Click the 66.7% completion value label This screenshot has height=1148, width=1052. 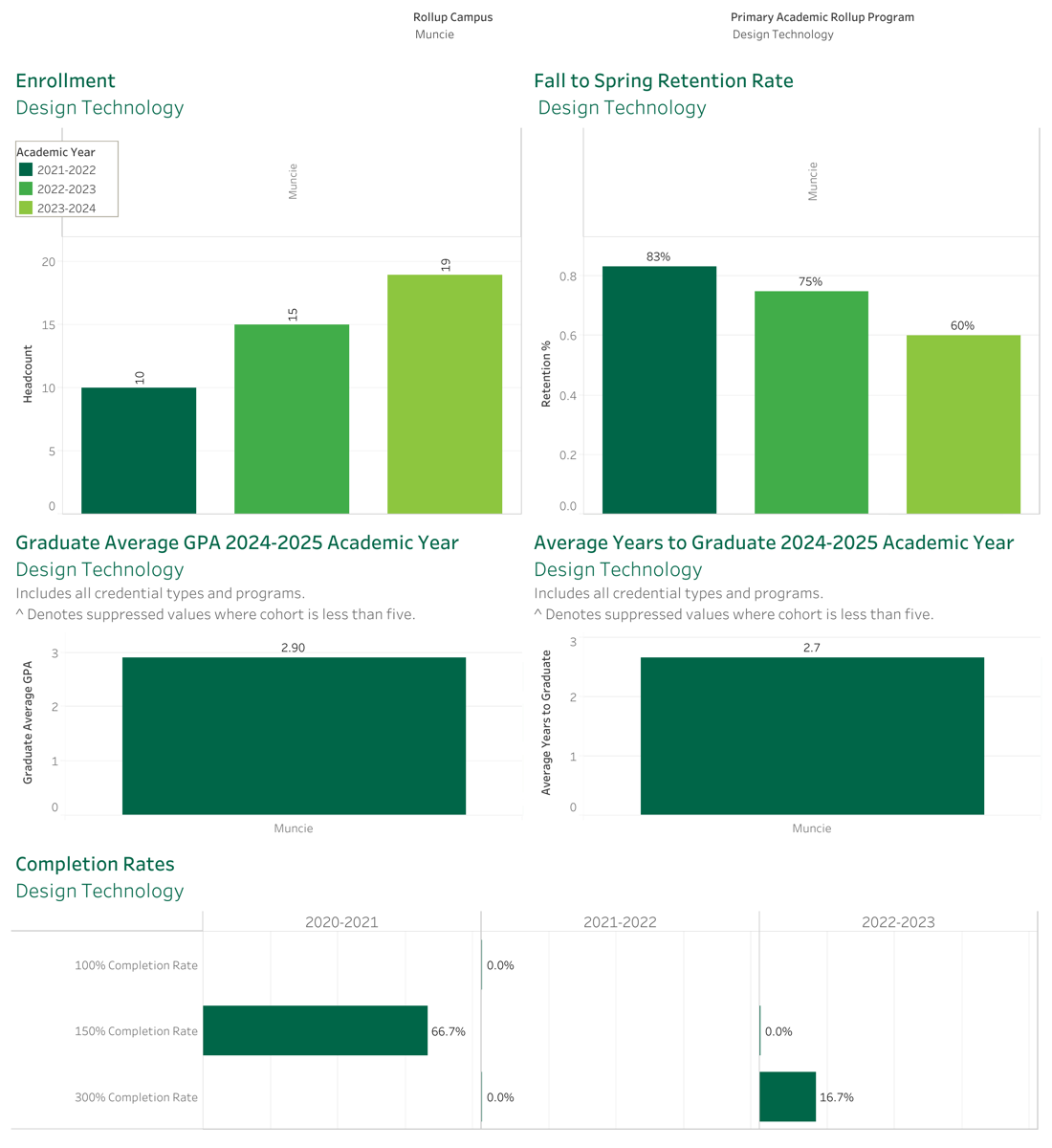(449, 1031)
